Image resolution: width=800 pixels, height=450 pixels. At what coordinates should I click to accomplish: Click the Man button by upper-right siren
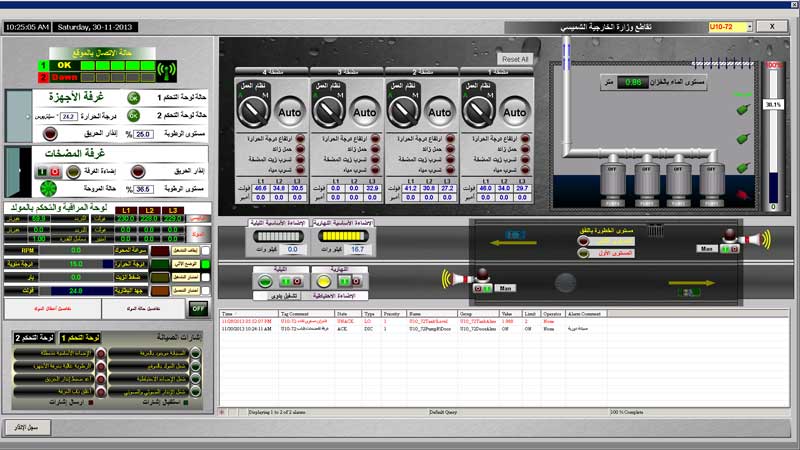(706, 249)
